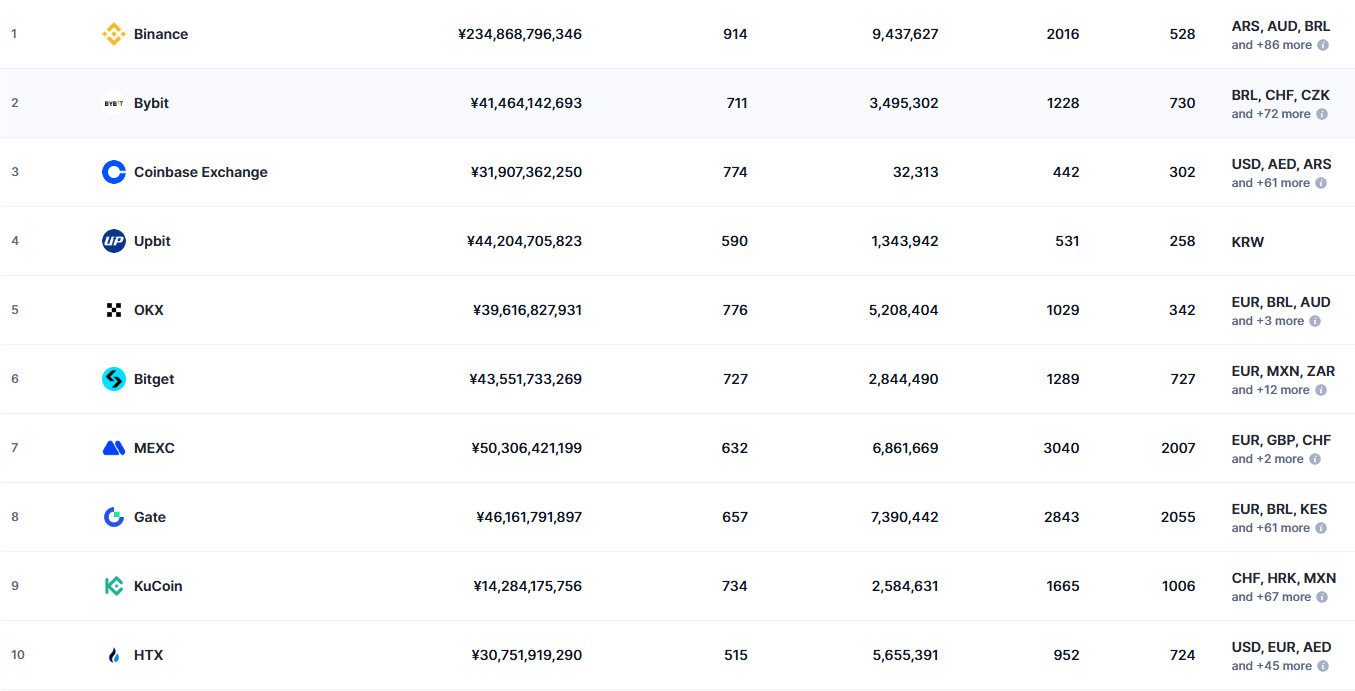
Task: Open the KuCoin exchange name link
Action: [x=158, y=586]
